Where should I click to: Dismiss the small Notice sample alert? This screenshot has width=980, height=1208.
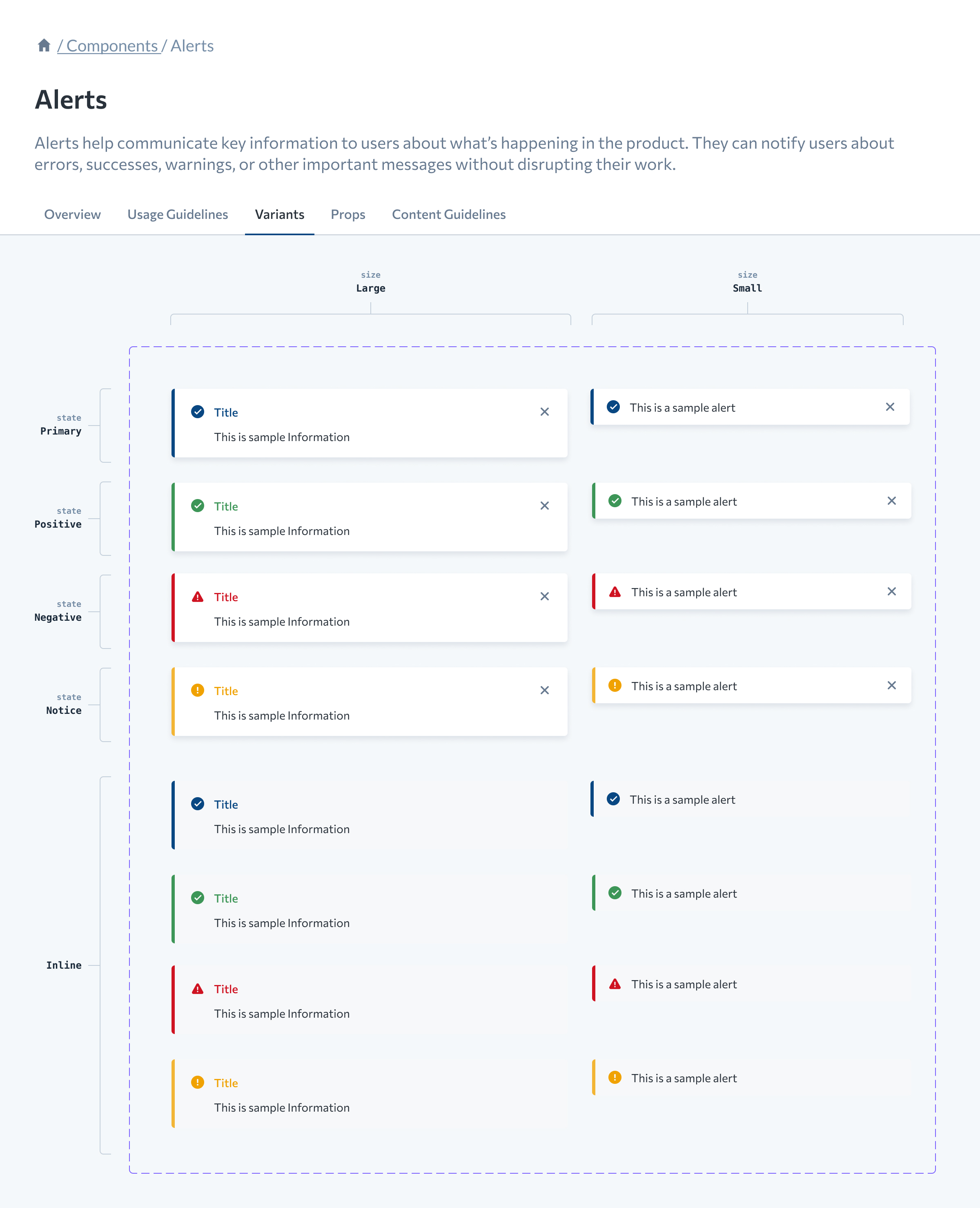(x=892, y=685)
